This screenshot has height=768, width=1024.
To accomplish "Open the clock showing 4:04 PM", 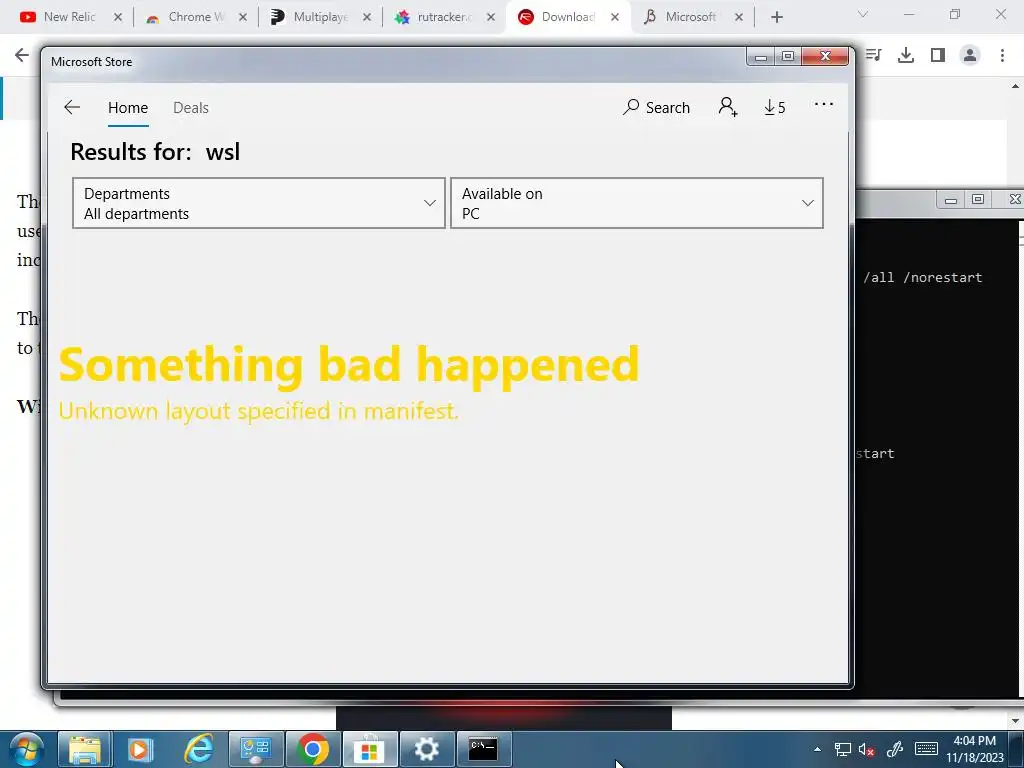I will (974, 749).
